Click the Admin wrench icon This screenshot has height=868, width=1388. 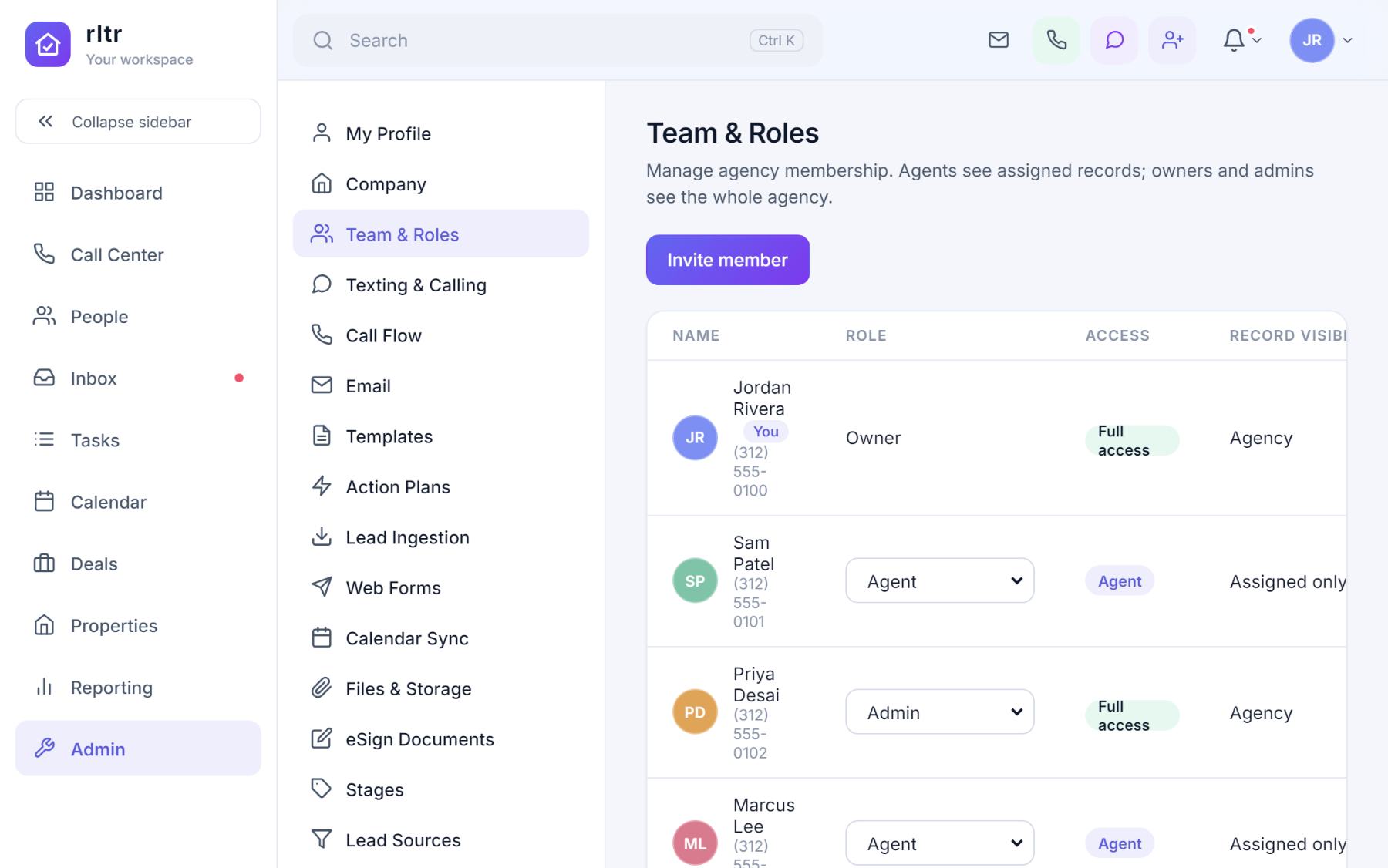tap(44, 748)
